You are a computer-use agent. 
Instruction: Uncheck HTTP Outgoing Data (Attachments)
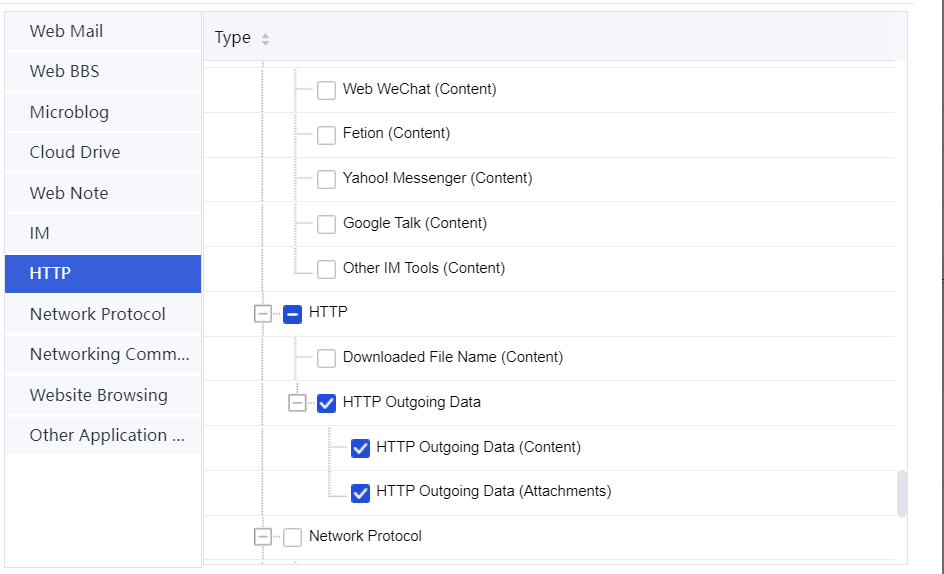(x=360, y=492)
